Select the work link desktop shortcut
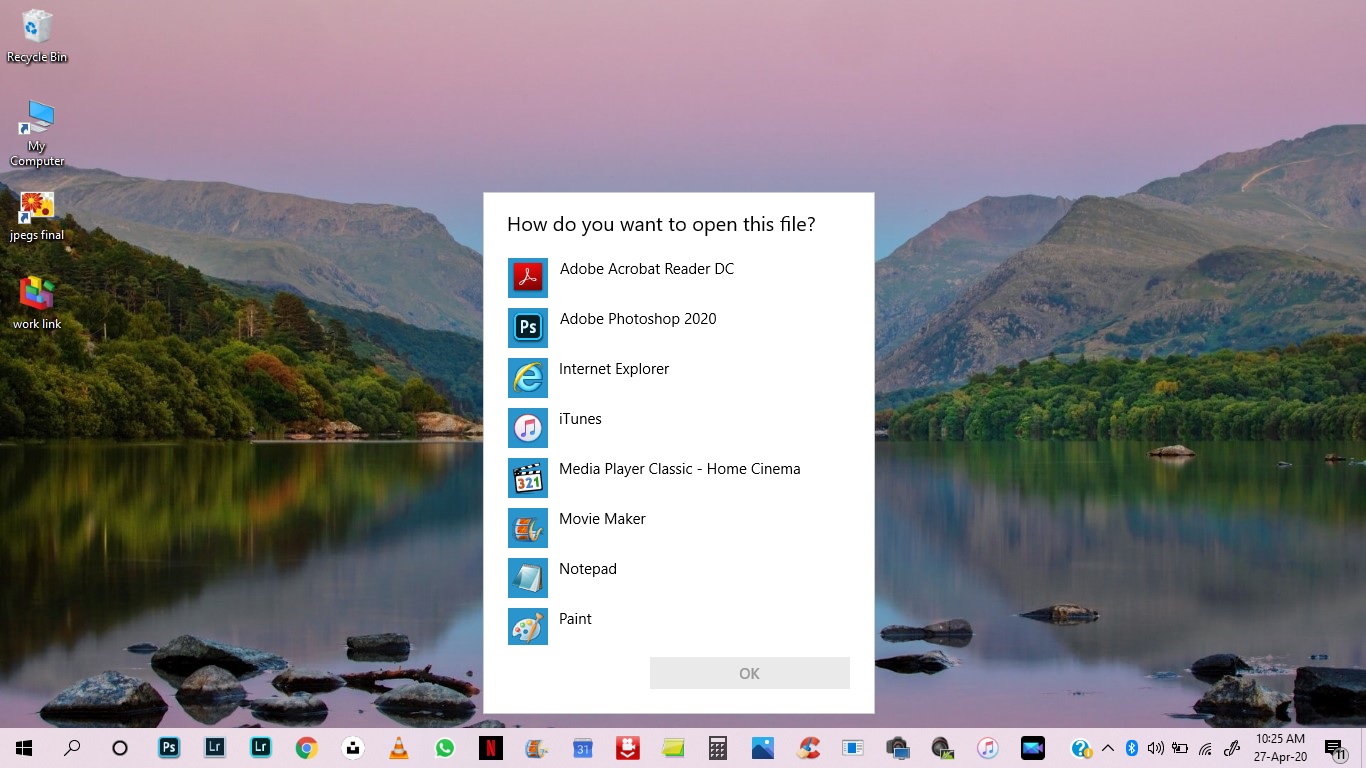Screen dimensions: 1366x768 point(37,302)
